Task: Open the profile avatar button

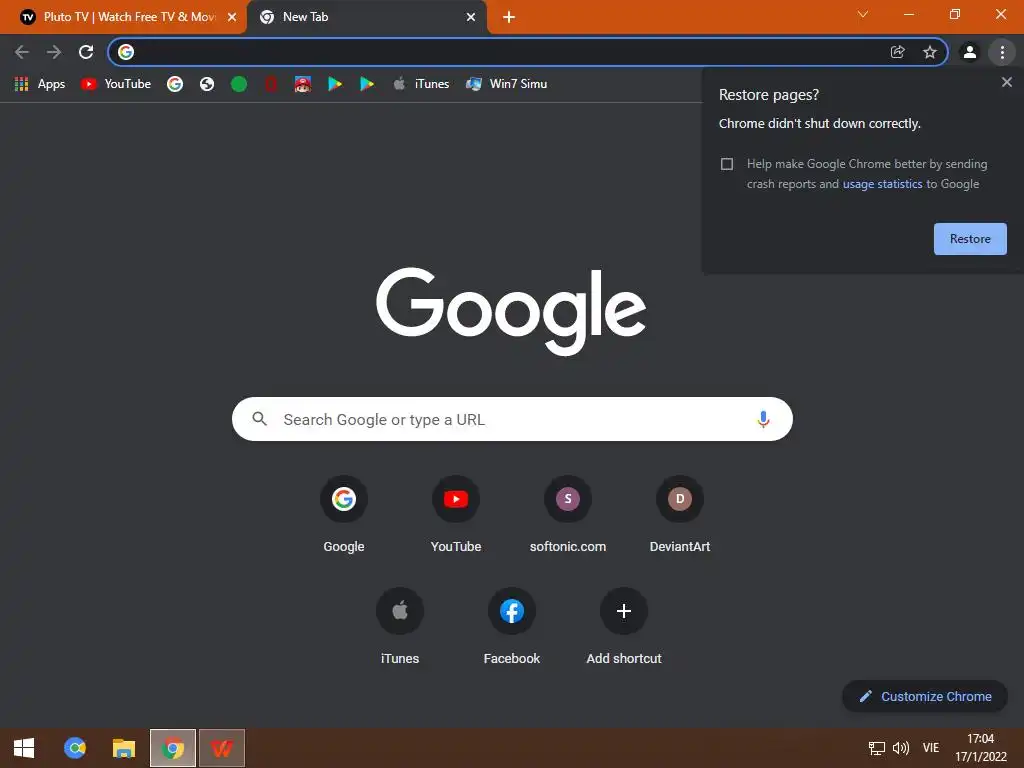Action: point(970,52)
